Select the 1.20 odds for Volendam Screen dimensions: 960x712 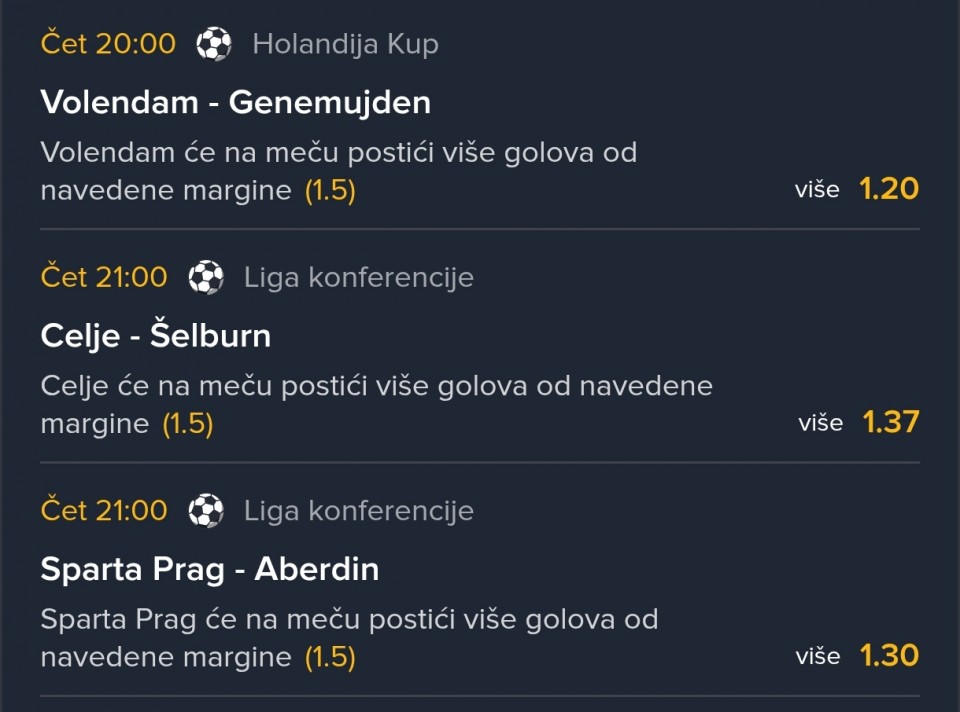point(888,189)
